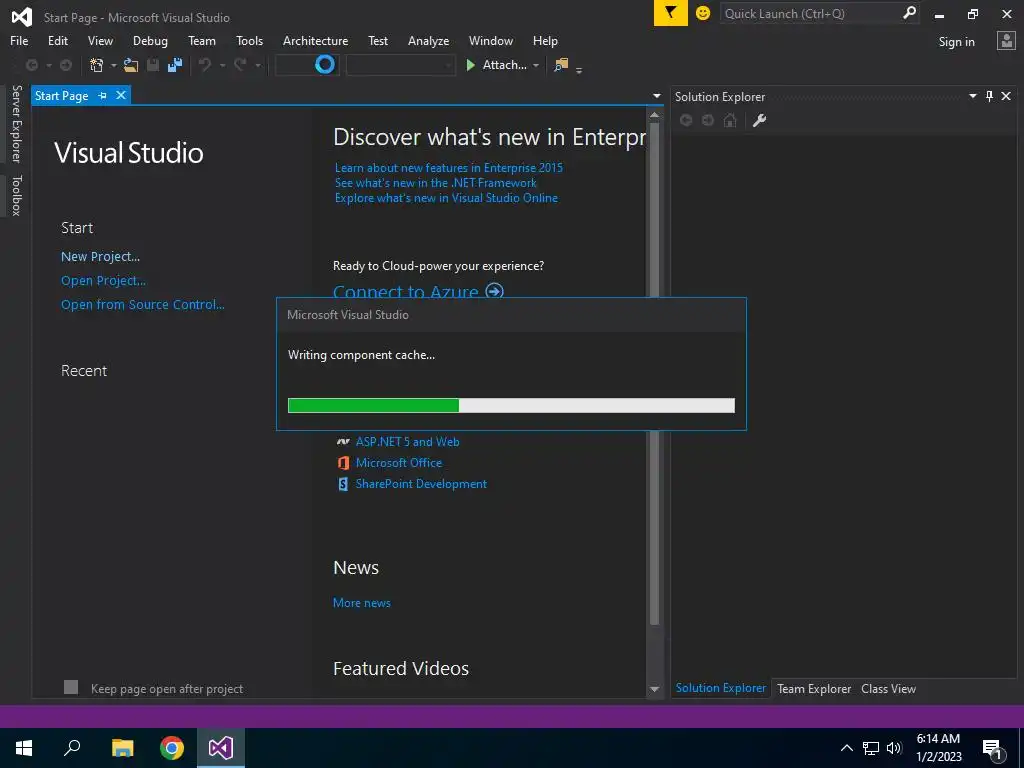Viewport: 1024px width, 768px height.
Task: Click the More news link
Action: pyautogui.click(x=362, y=603)
